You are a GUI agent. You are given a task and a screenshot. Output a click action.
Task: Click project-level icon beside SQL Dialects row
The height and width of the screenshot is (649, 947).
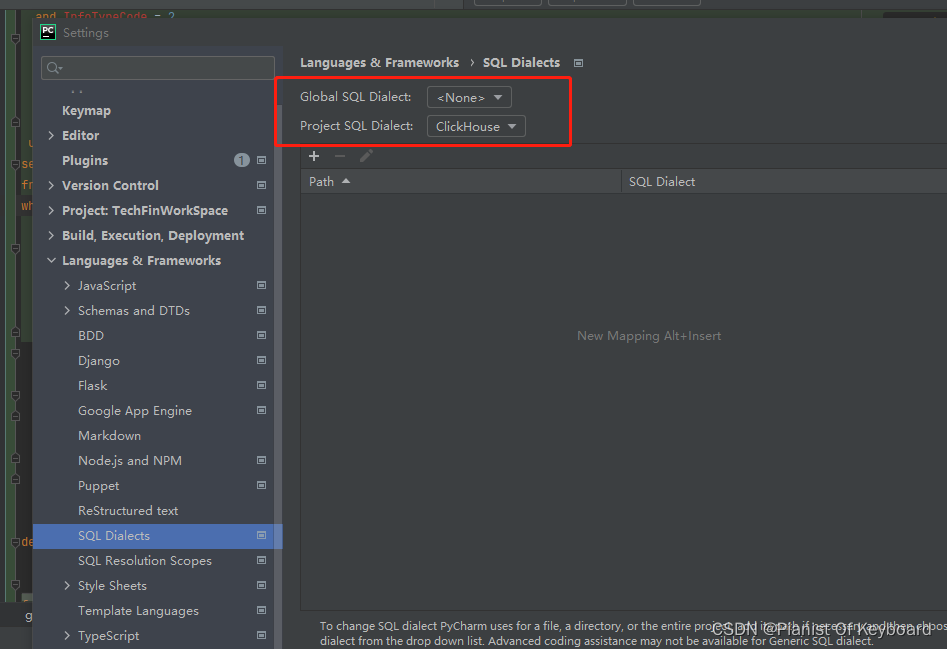tap(262, 536)
